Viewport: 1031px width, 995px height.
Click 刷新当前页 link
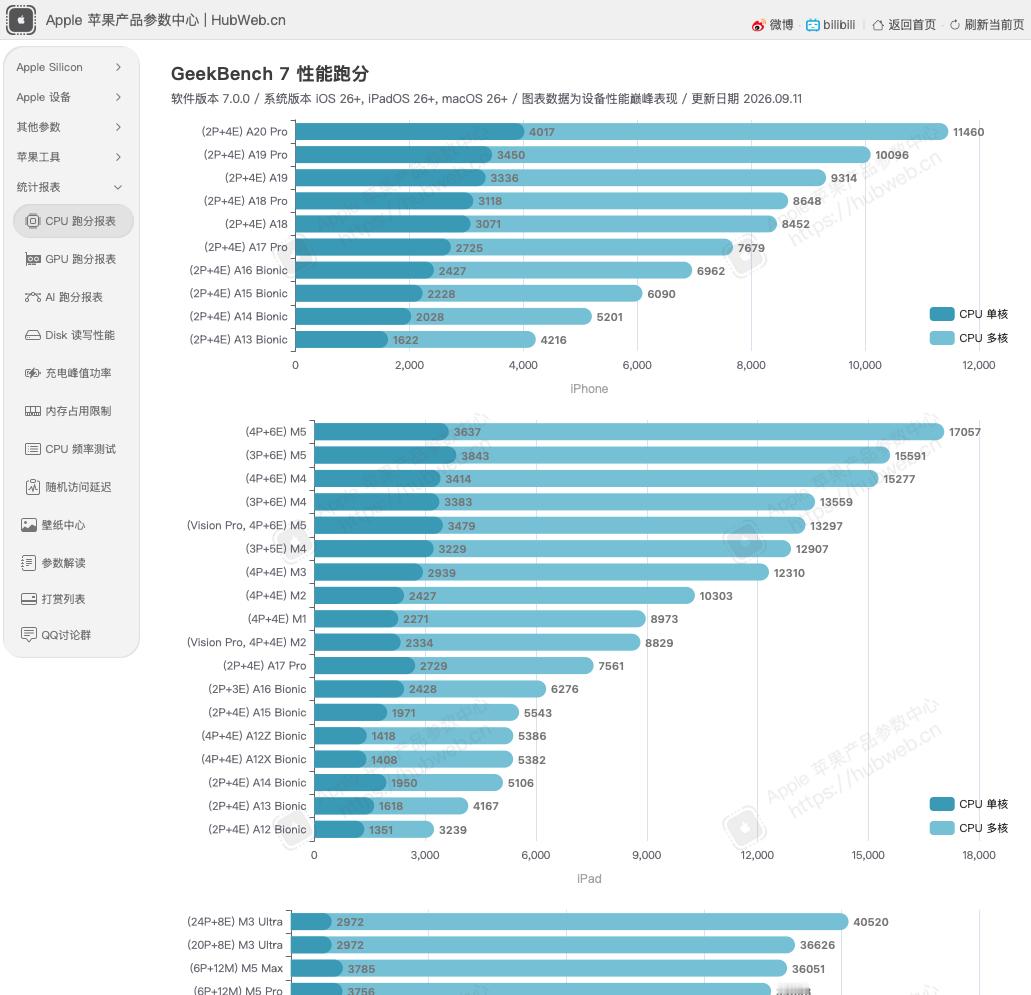(x=994, y=25)
